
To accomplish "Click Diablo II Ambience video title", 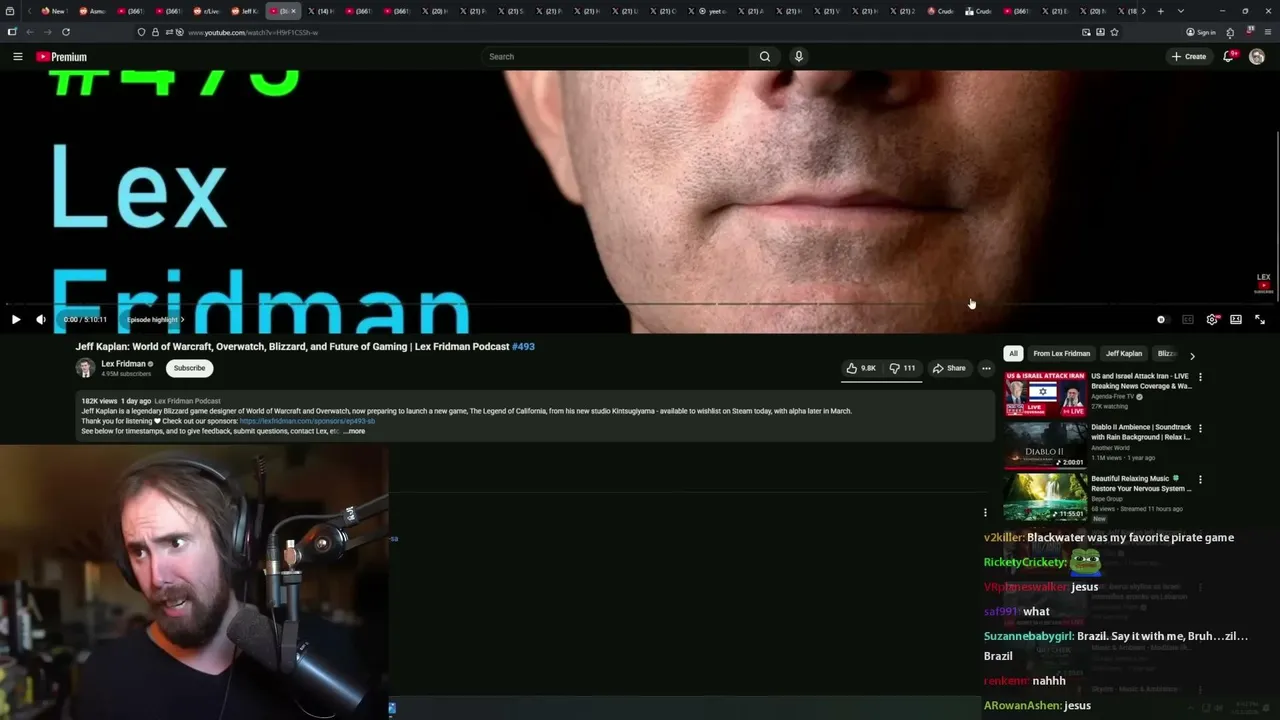I will (x=1141, y=432).
